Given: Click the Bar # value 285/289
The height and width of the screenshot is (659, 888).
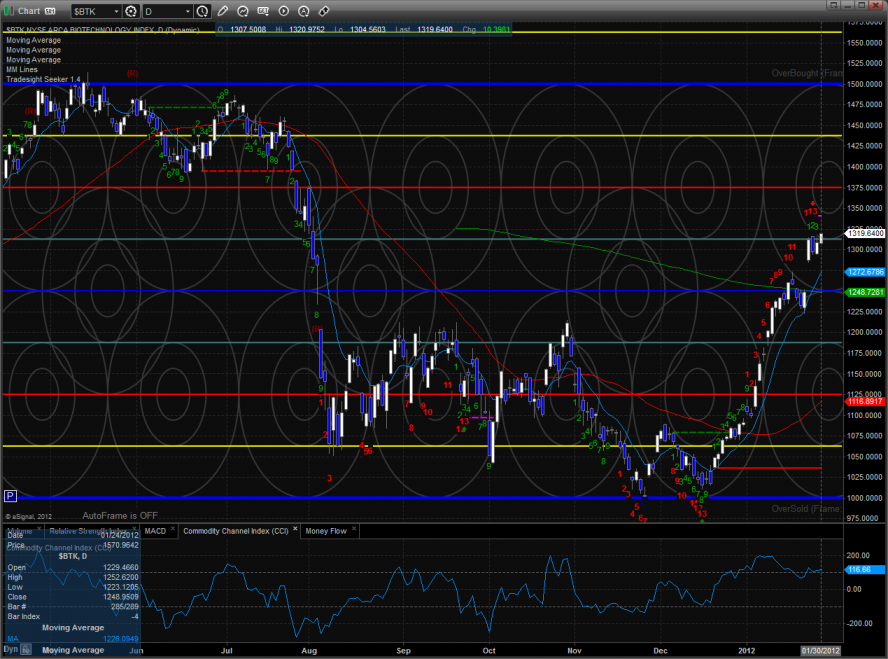Looking at the screenshot, I should pyautogui.click(x=125, y=607).
